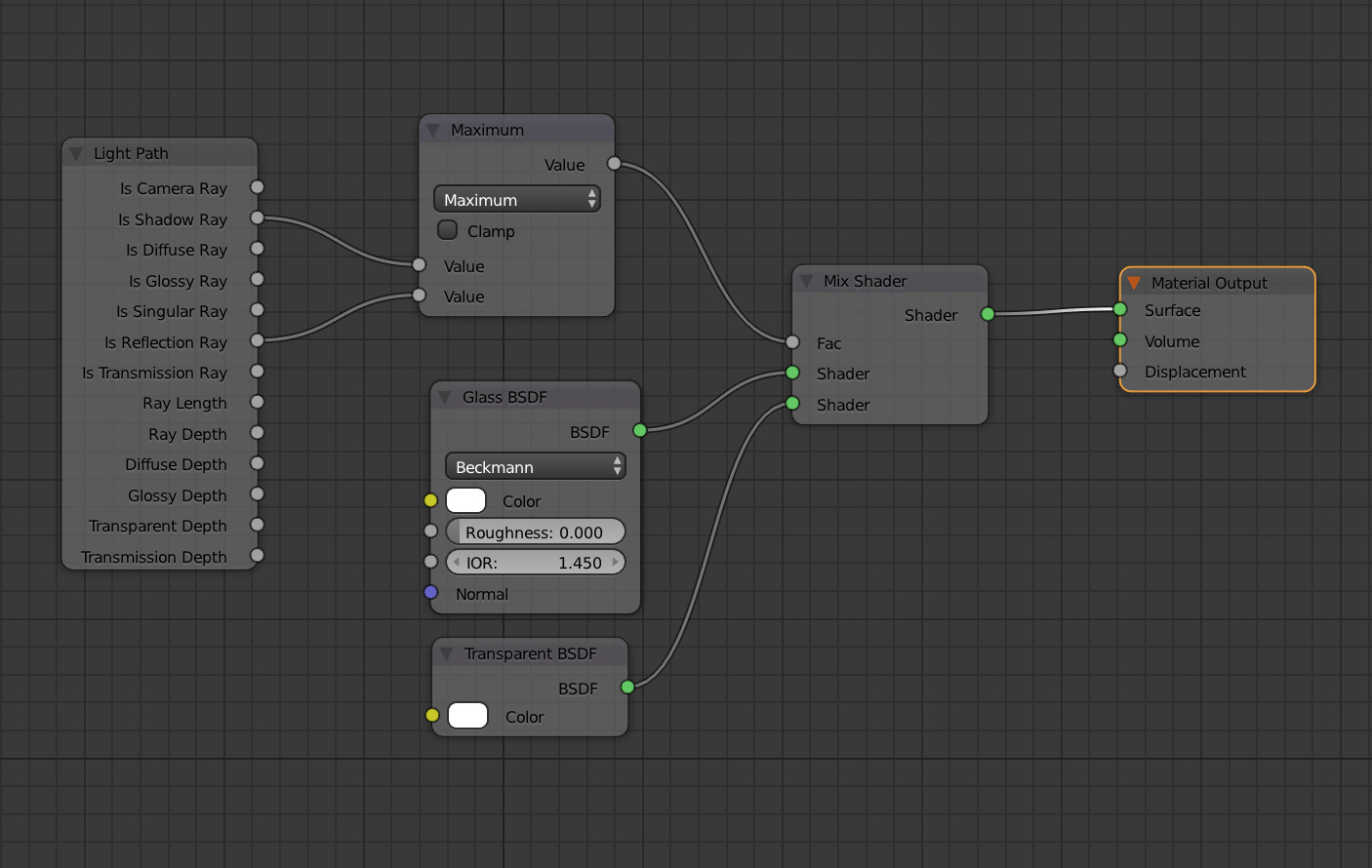This screenshot has height=868, width=1372.
Task: Click the Material Output Displacement socket
Action: click(x=1120, y=371)
